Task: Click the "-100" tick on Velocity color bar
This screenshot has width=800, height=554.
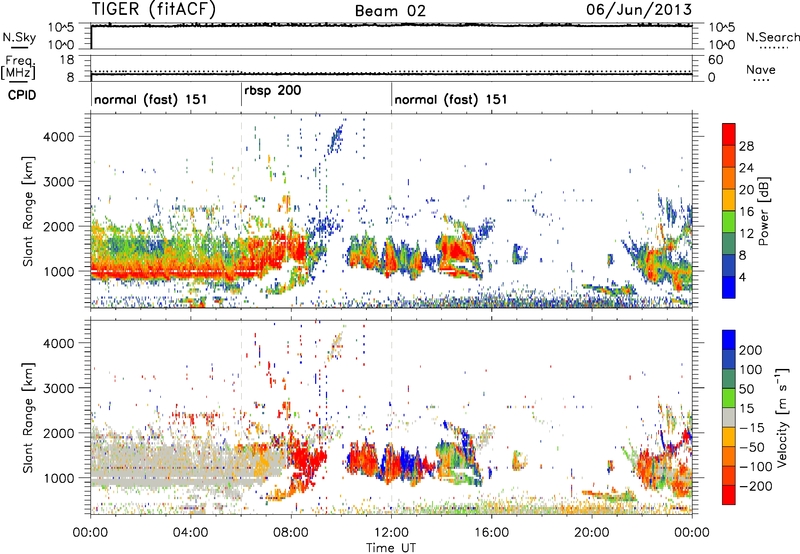Action: [756, 467]
